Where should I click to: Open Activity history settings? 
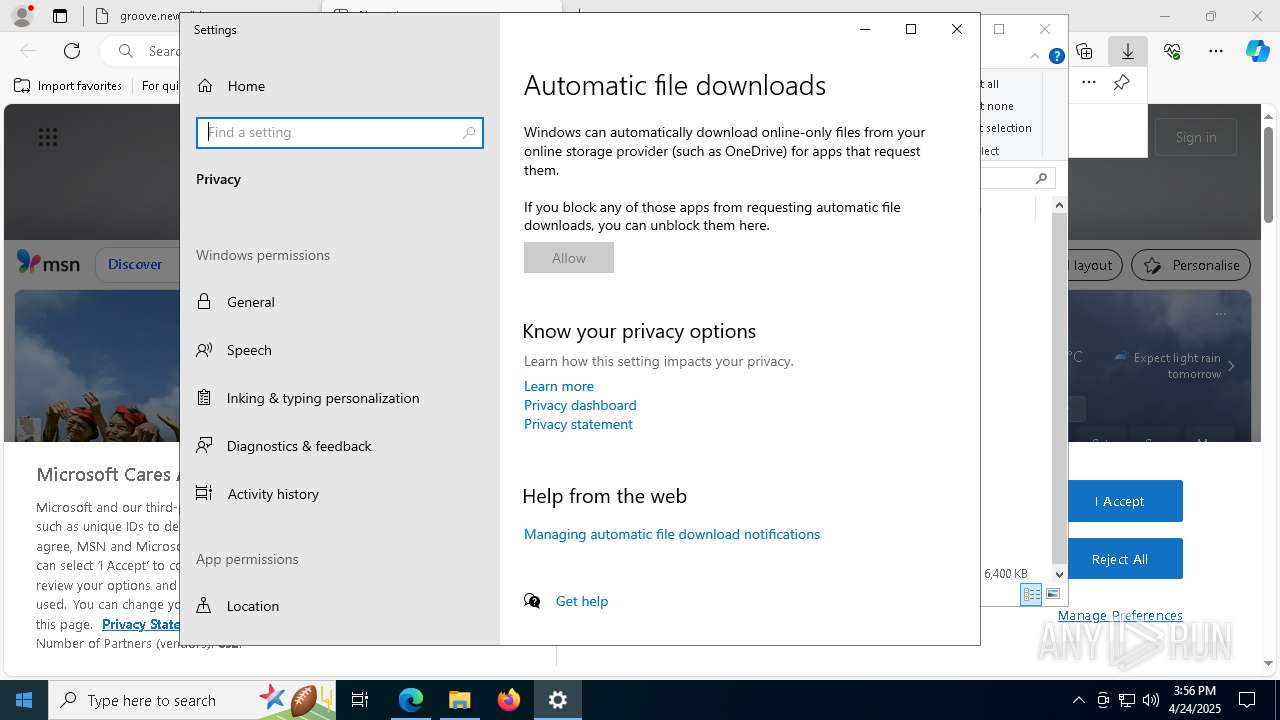258,494
